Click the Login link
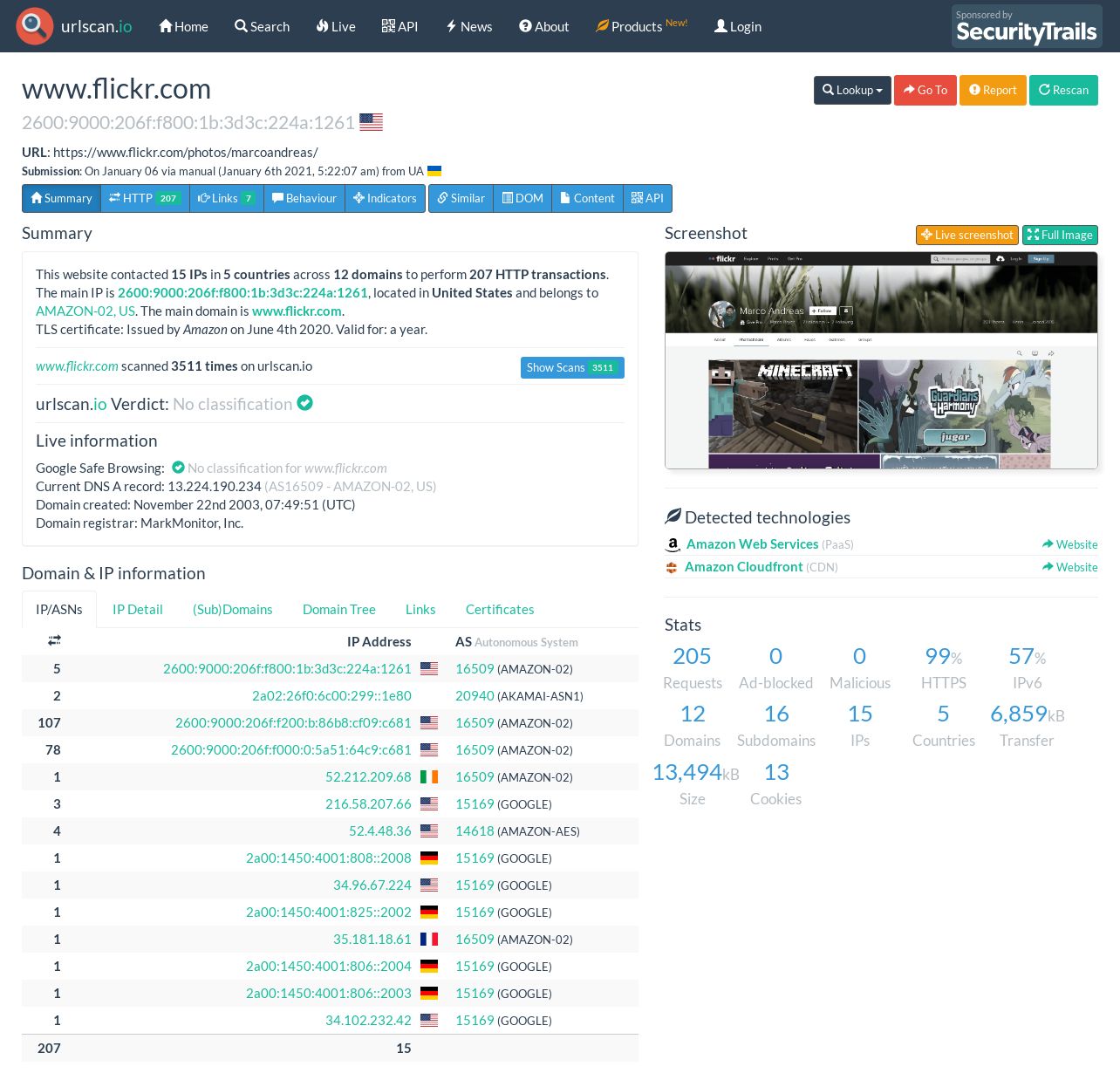This screenshot has width=1120, height=1080. click(738, 26)
